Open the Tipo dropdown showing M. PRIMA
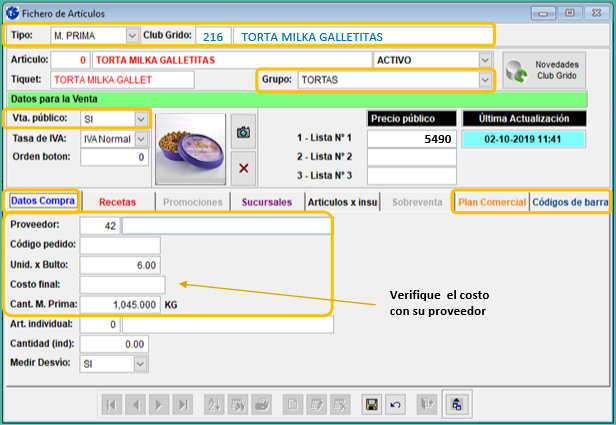The height and width of the screenshot is (425, 616). coord(133,36)
